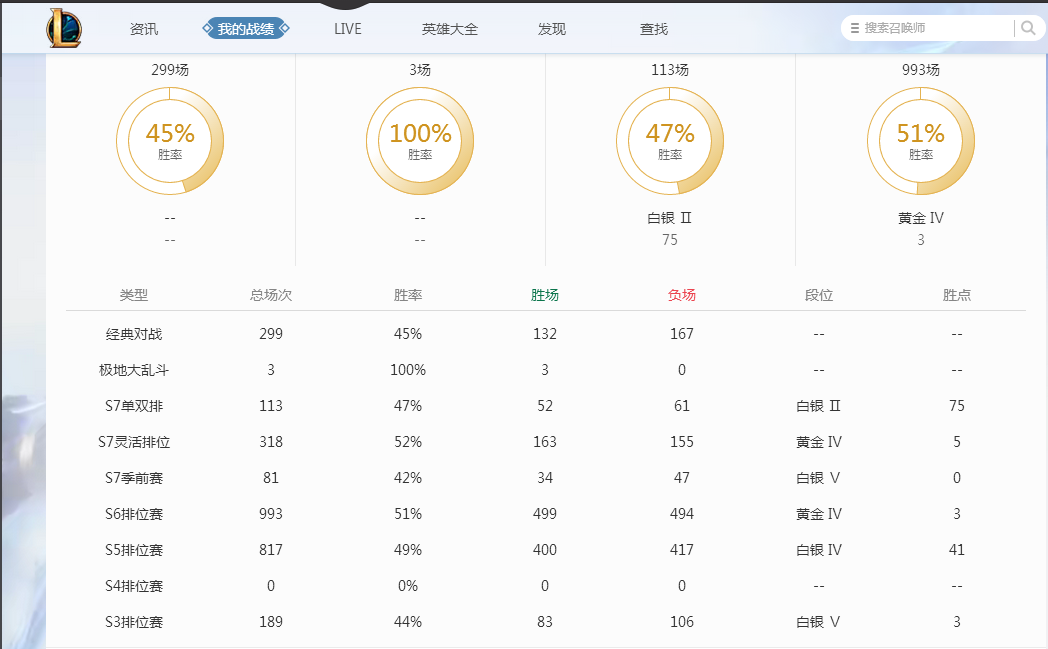Select the S3排位赛 row label
The width and height of the screenshot is (1048, 649).
click(x=134, y=622)
